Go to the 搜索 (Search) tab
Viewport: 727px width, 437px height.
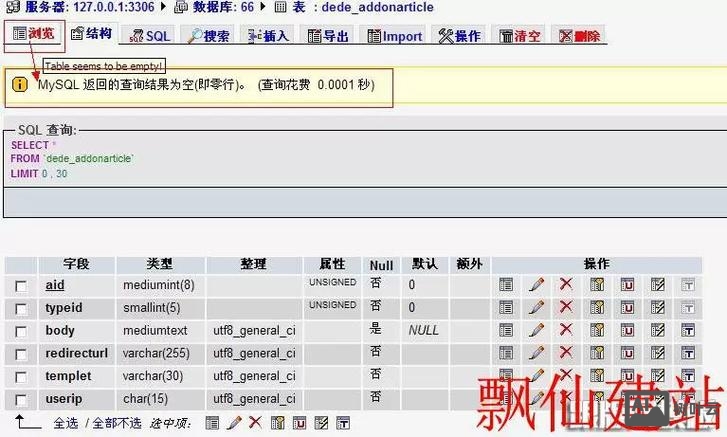208,36
